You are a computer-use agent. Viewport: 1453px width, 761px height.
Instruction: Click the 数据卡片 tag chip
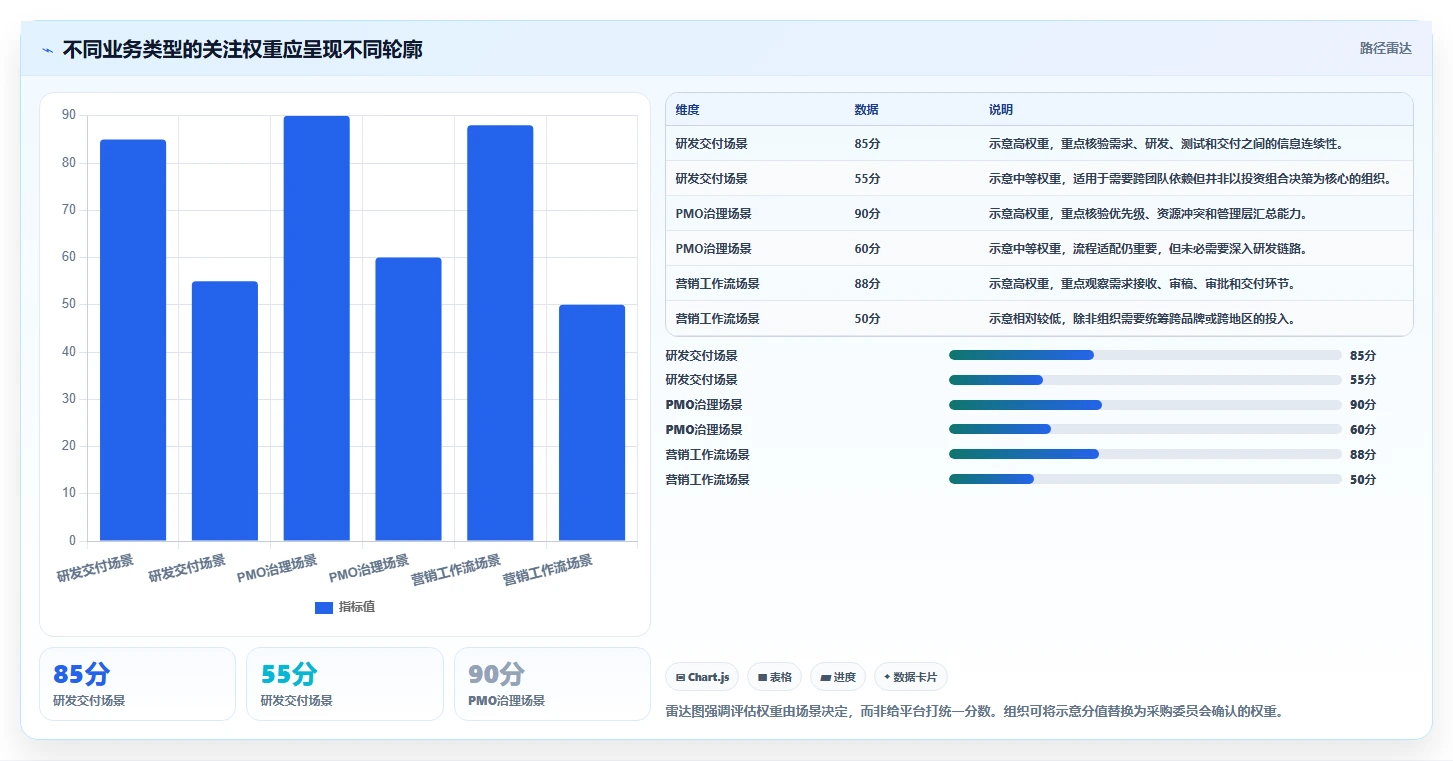click(911, 677)
